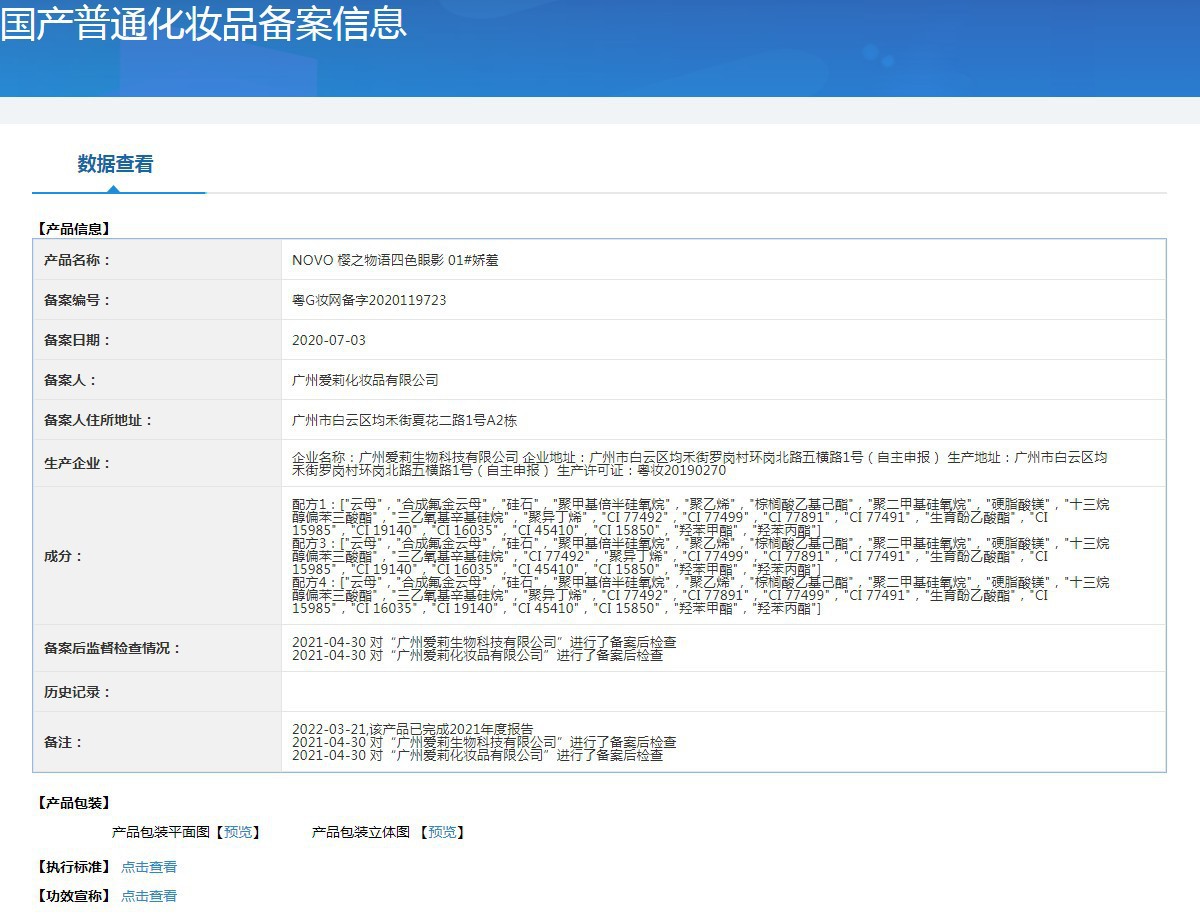
Task: Click the filing number 粤G妆网备字2020119723
Action: 369,300
